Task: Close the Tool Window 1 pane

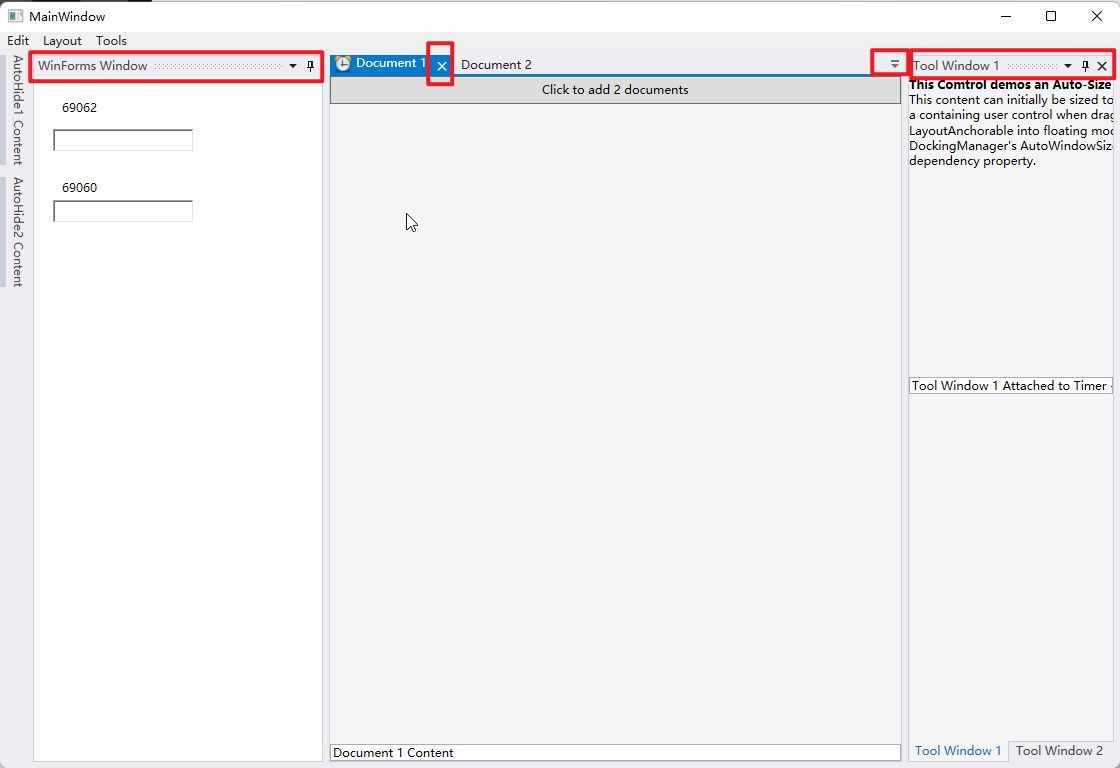Action: pyautogui.click(x=1103, y=65)
